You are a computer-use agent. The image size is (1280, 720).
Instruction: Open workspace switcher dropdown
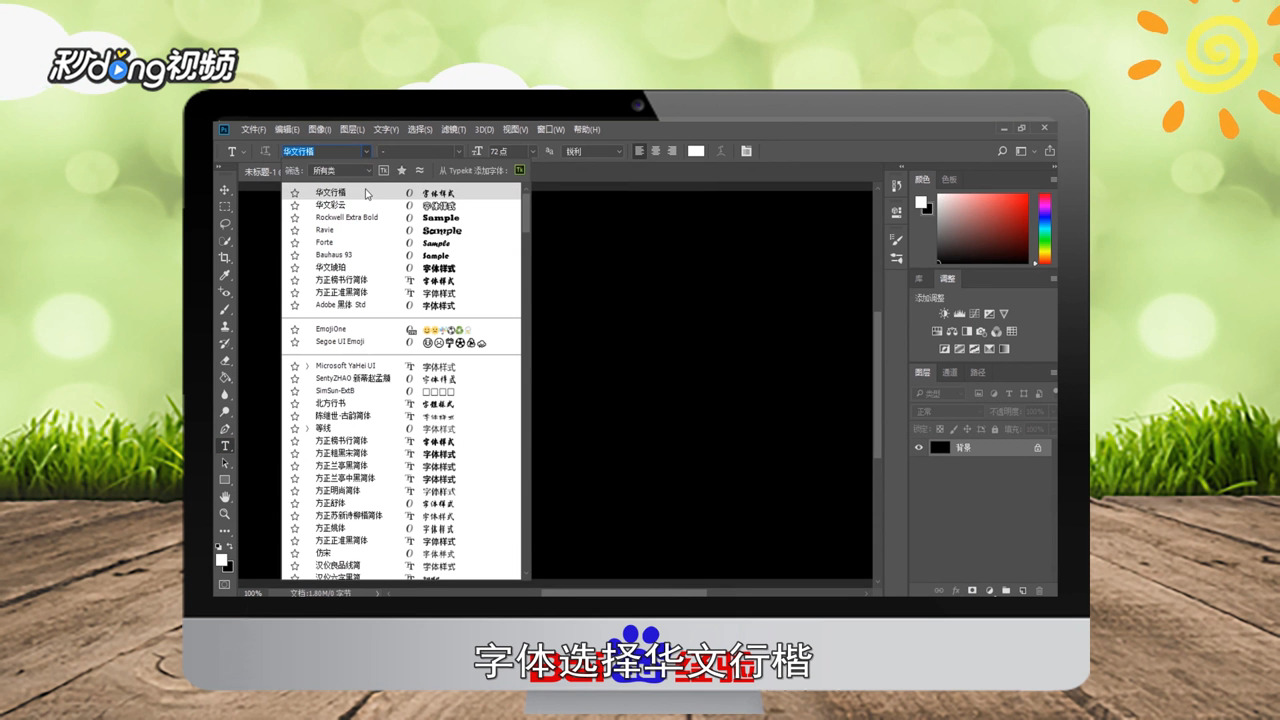coord(1024,151)
